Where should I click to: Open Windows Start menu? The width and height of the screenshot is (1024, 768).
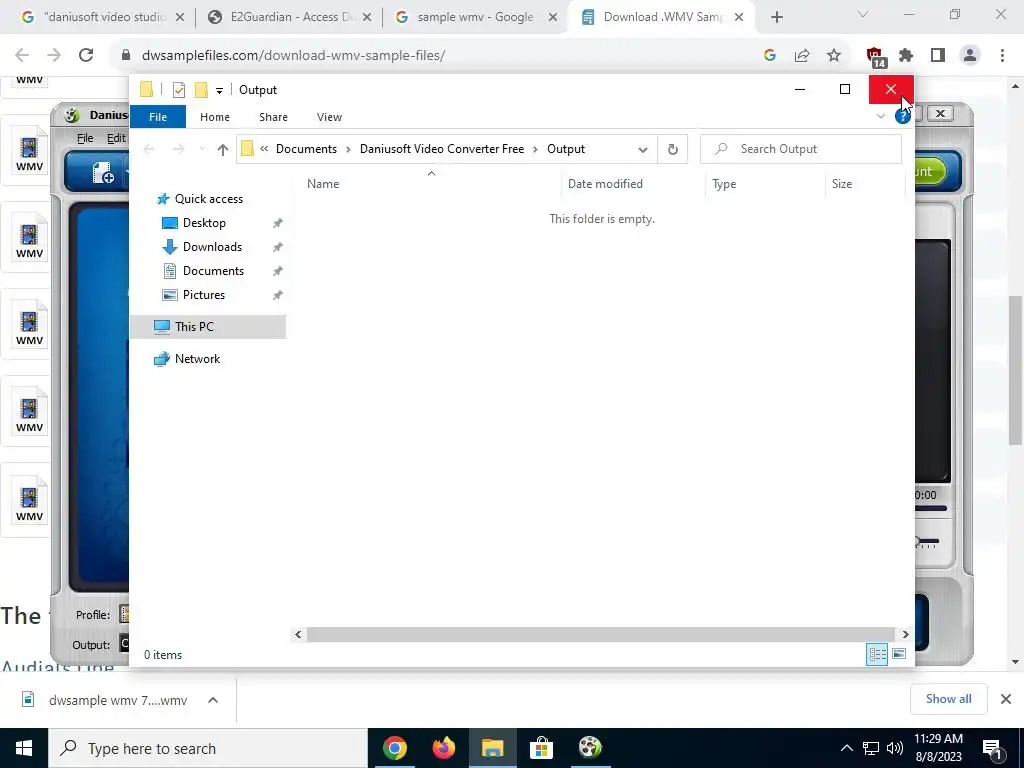coord(24,748)
